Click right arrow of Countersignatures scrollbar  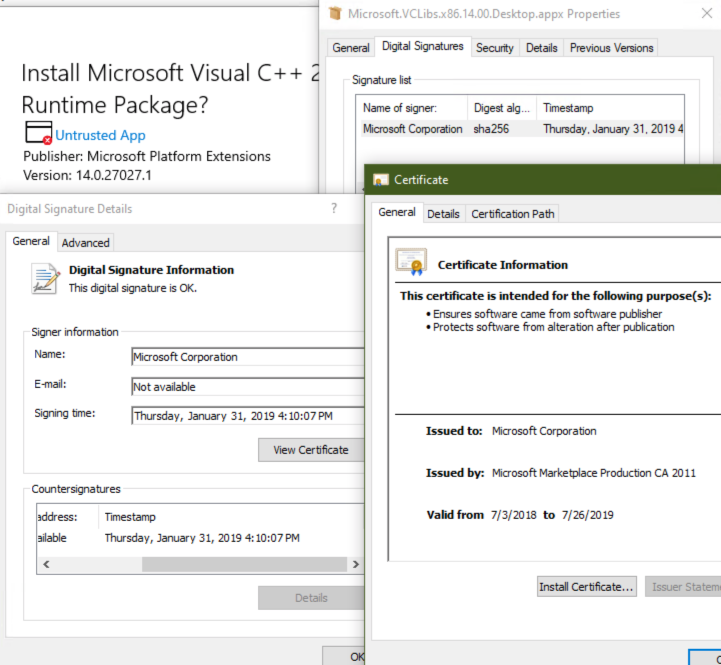point(355,564)
